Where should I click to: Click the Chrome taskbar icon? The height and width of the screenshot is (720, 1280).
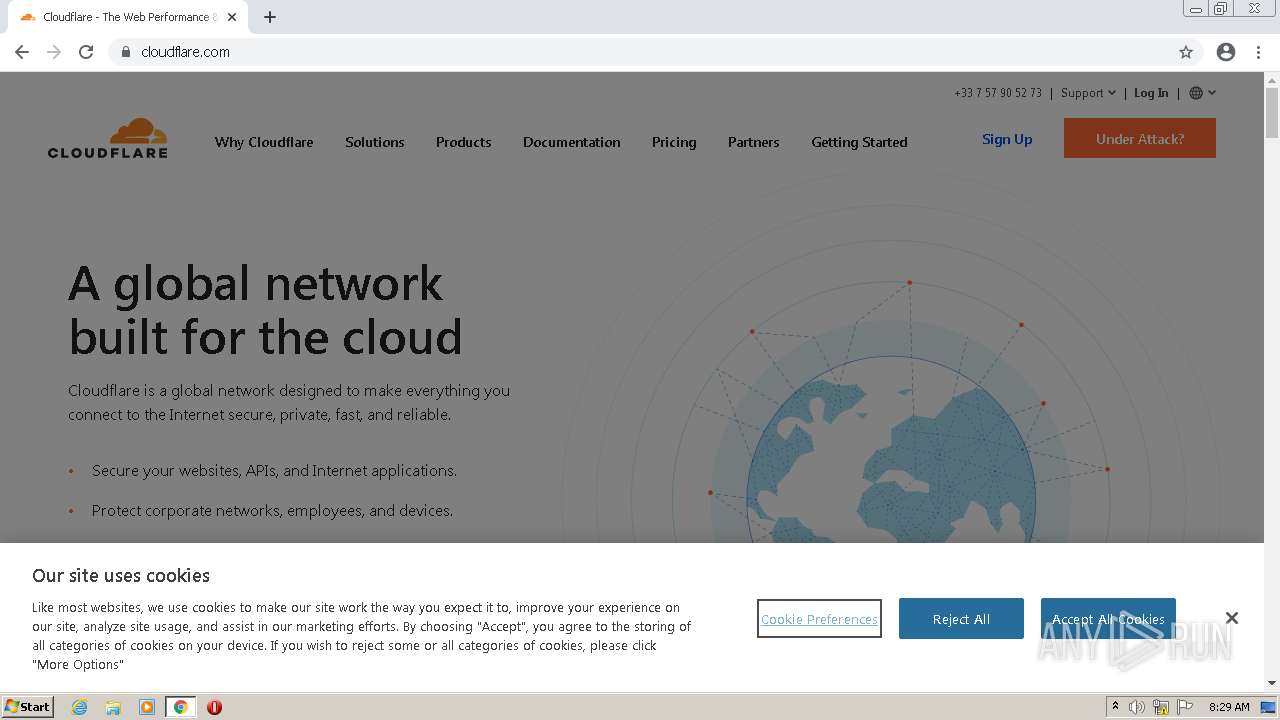pos(181,707)
